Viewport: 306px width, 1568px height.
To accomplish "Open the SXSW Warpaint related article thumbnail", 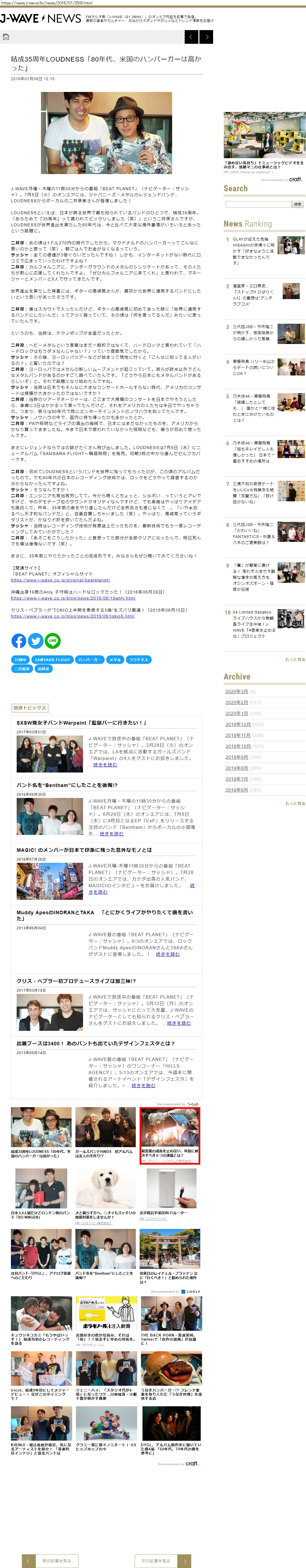I will click(49, 753).
